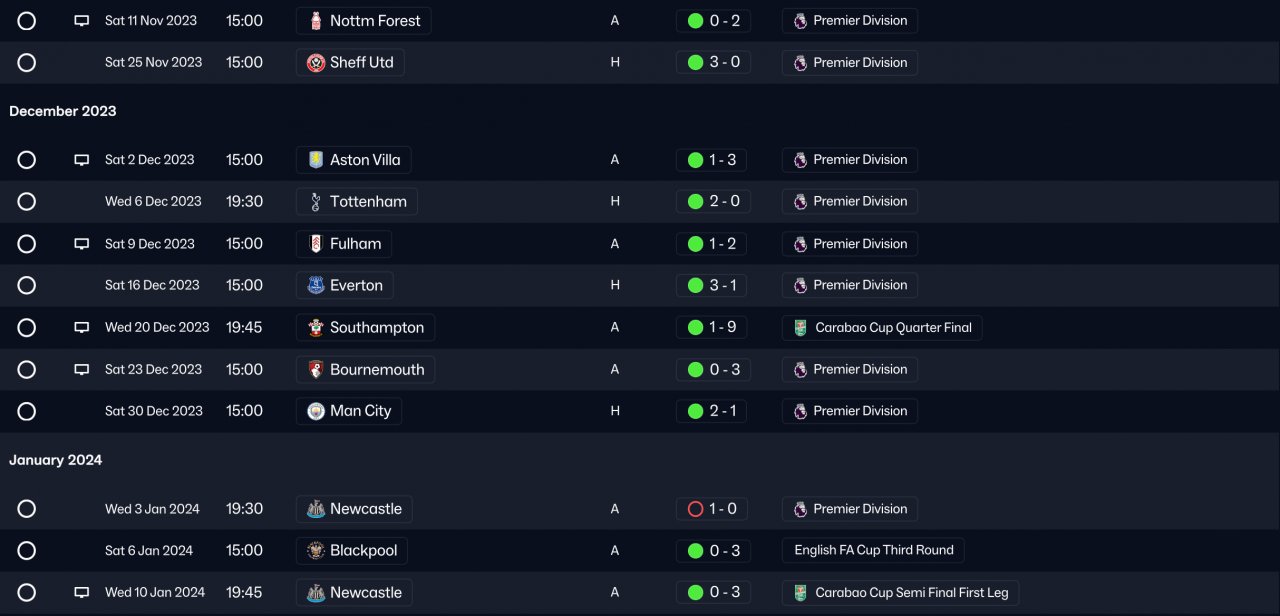Screen dimensions: 1280x616
Task: Open the English FA Cup Third Round competition
Action: (874, 550)
